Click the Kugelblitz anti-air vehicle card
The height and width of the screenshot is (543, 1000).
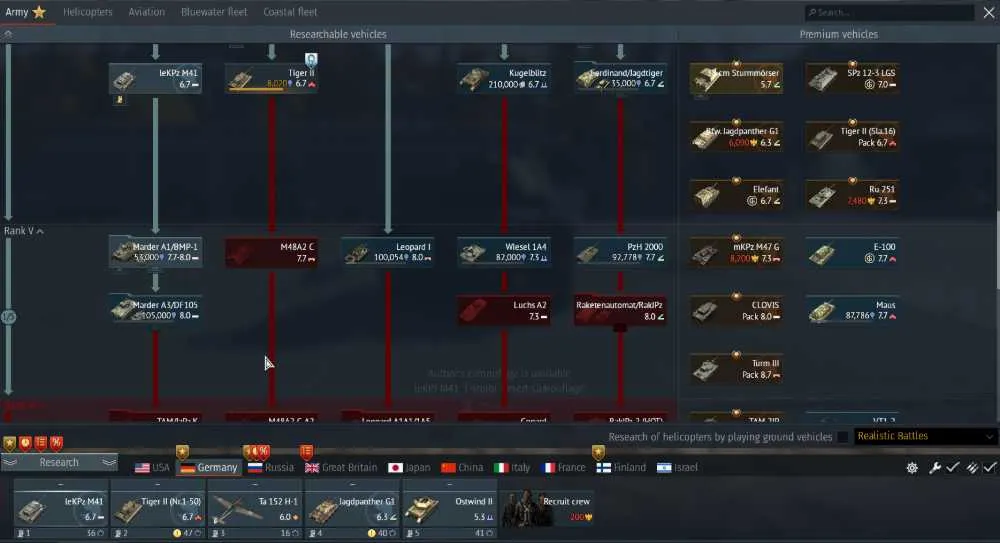(504, 78)
